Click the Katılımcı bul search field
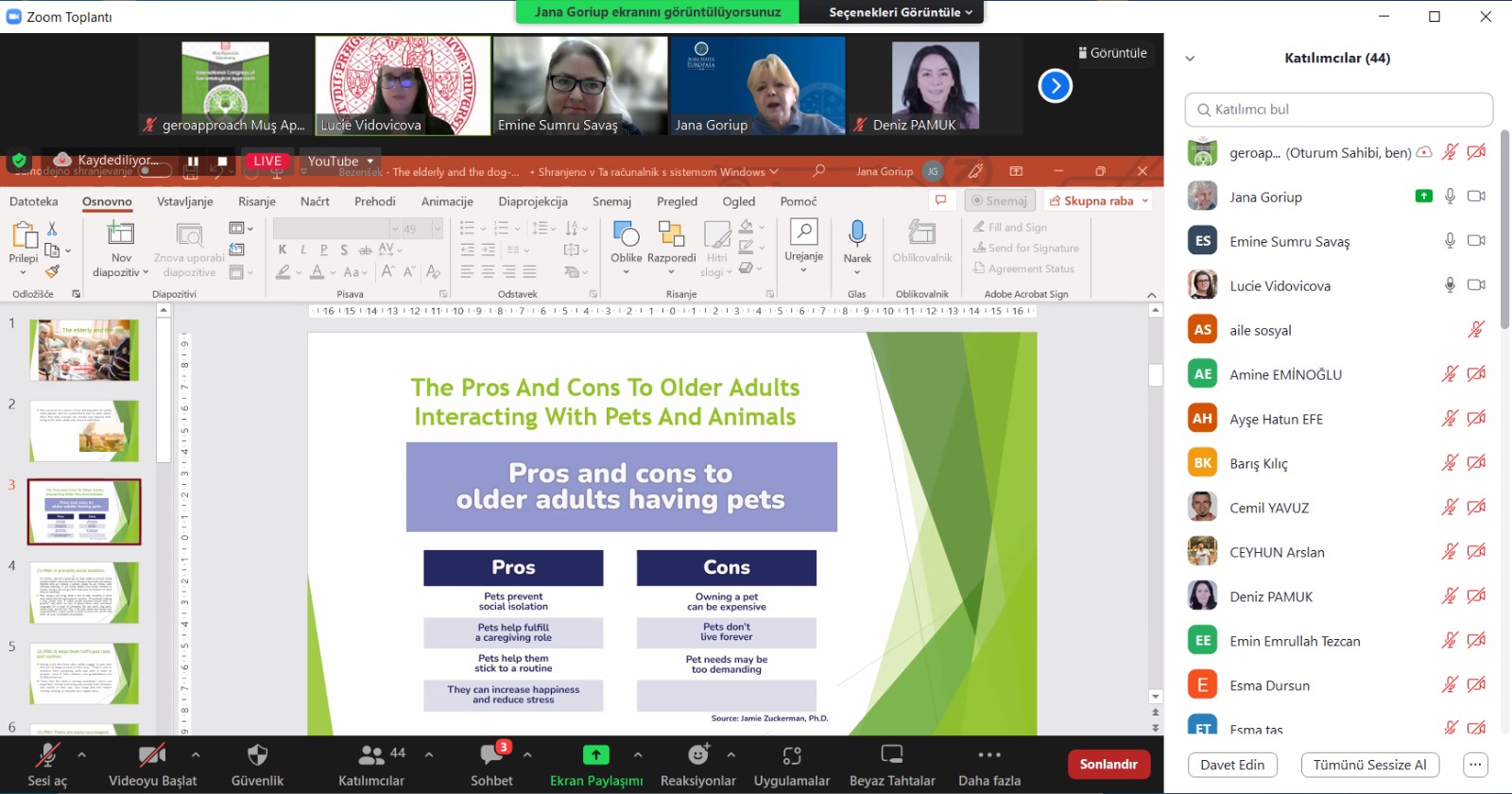Viewport: 1512px width, 794px height. [1338, 110]
